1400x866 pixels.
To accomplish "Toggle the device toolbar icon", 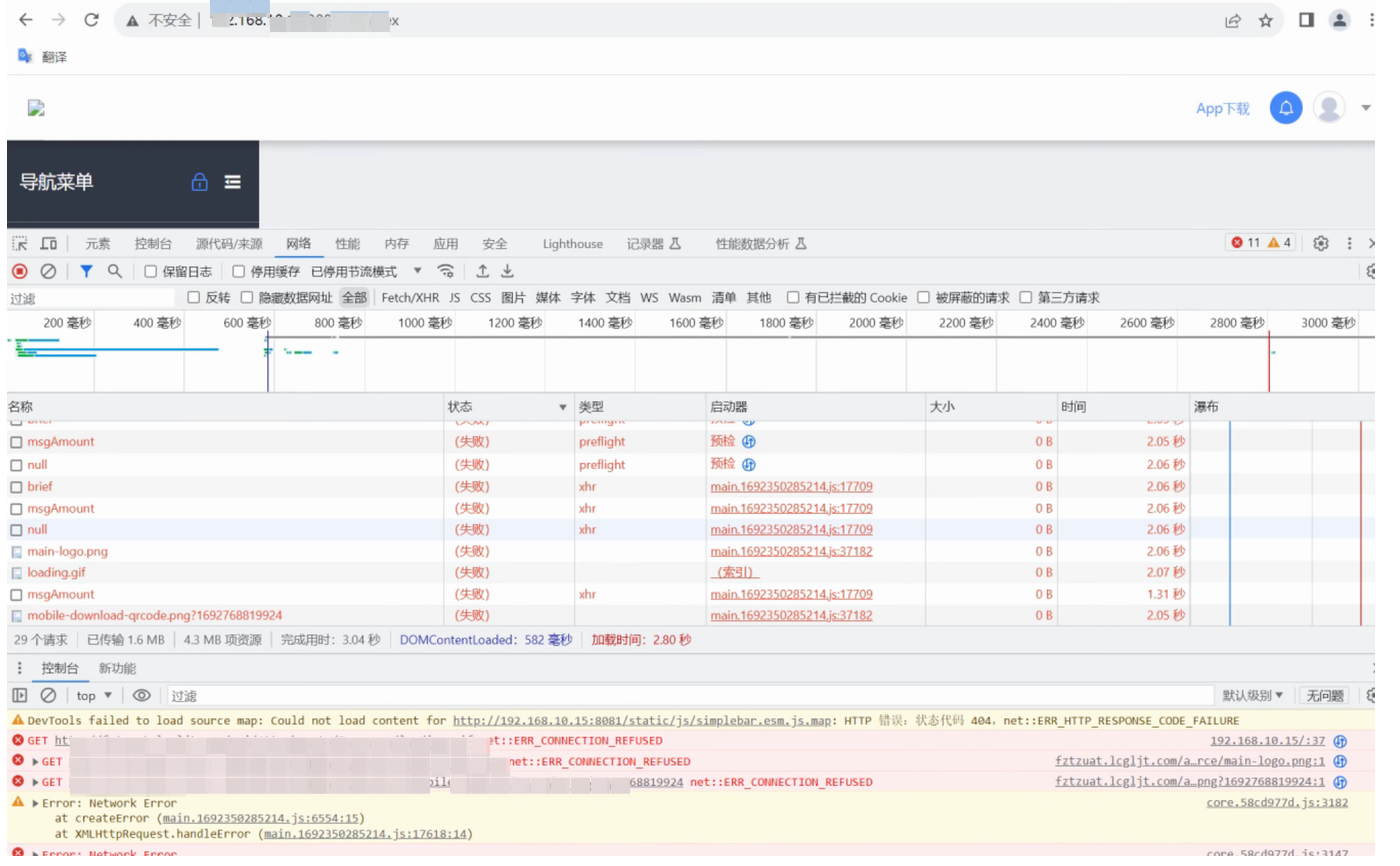I will pos(48,243).
